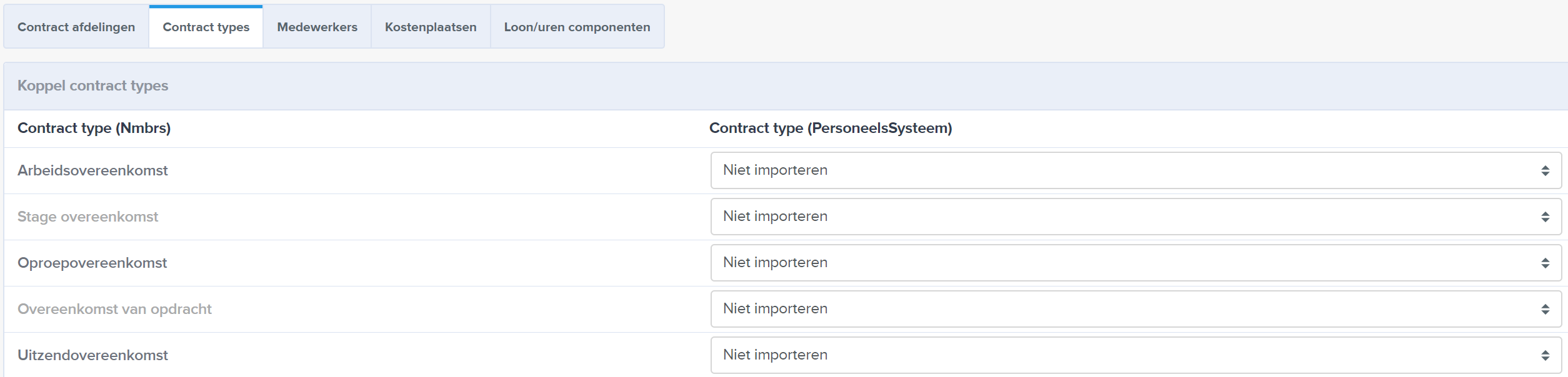The image size is (1568, 377).
Task: Select the Arbeidsovereenkomst row label
Action: (92, 170)
